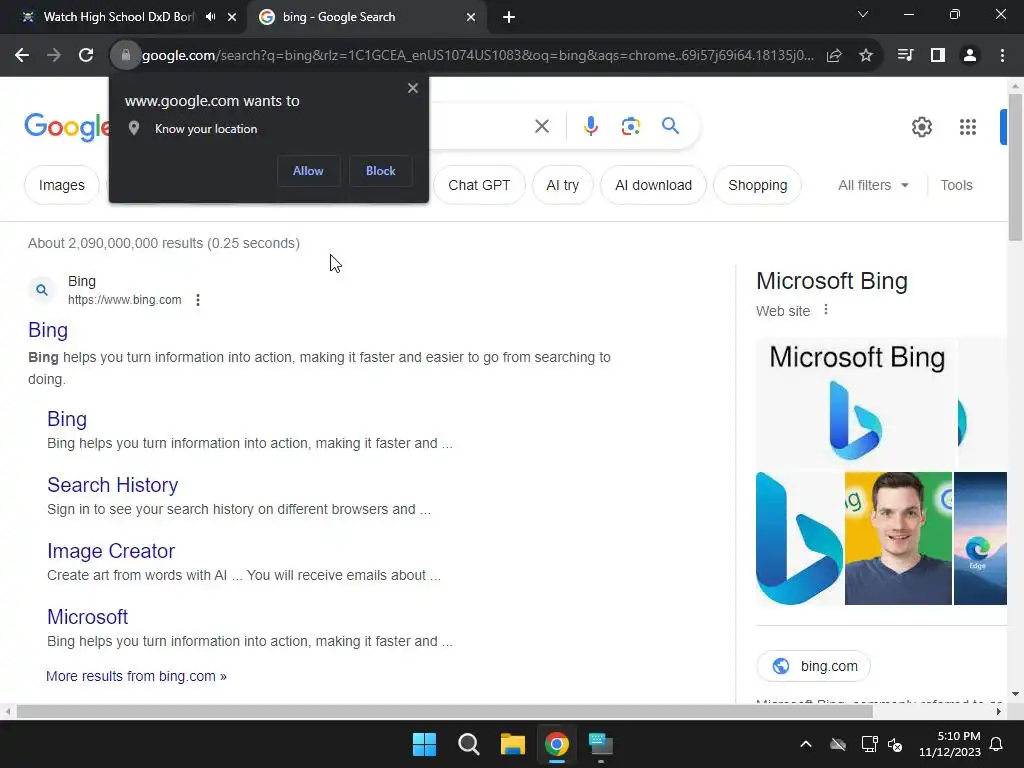The height and width of the screenshot is (768, 1024).
Task: Open the Bing sitelink under main result
Action: (x=67, y=419)
